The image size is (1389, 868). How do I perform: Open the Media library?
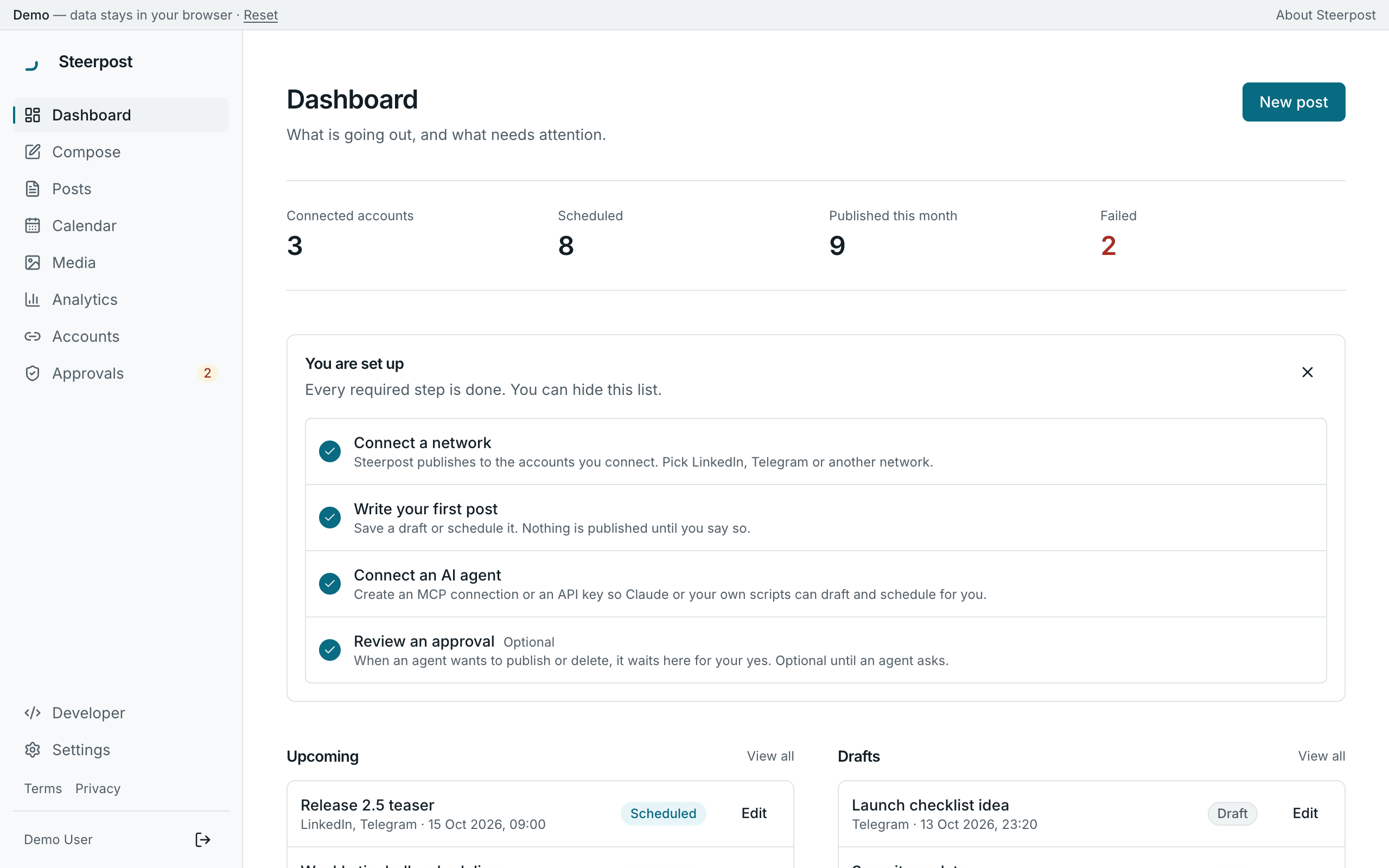pyautogui.click(x=121, y=263)
